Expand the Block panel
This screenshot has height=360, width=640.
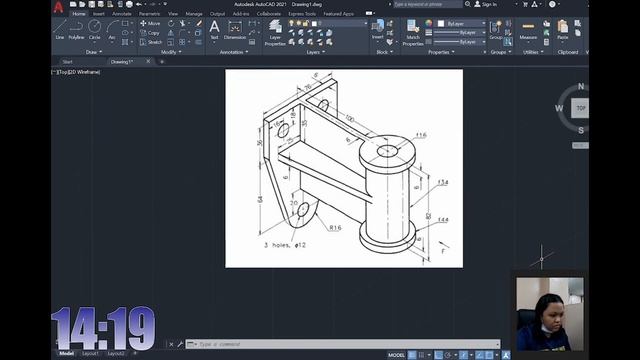point(384,52)
